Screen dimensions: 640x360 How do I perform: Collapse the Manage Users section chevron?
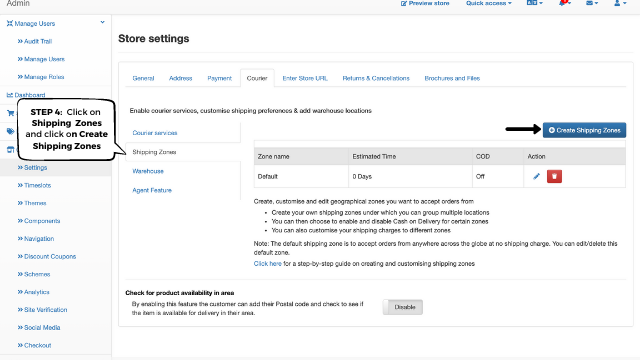102,22
